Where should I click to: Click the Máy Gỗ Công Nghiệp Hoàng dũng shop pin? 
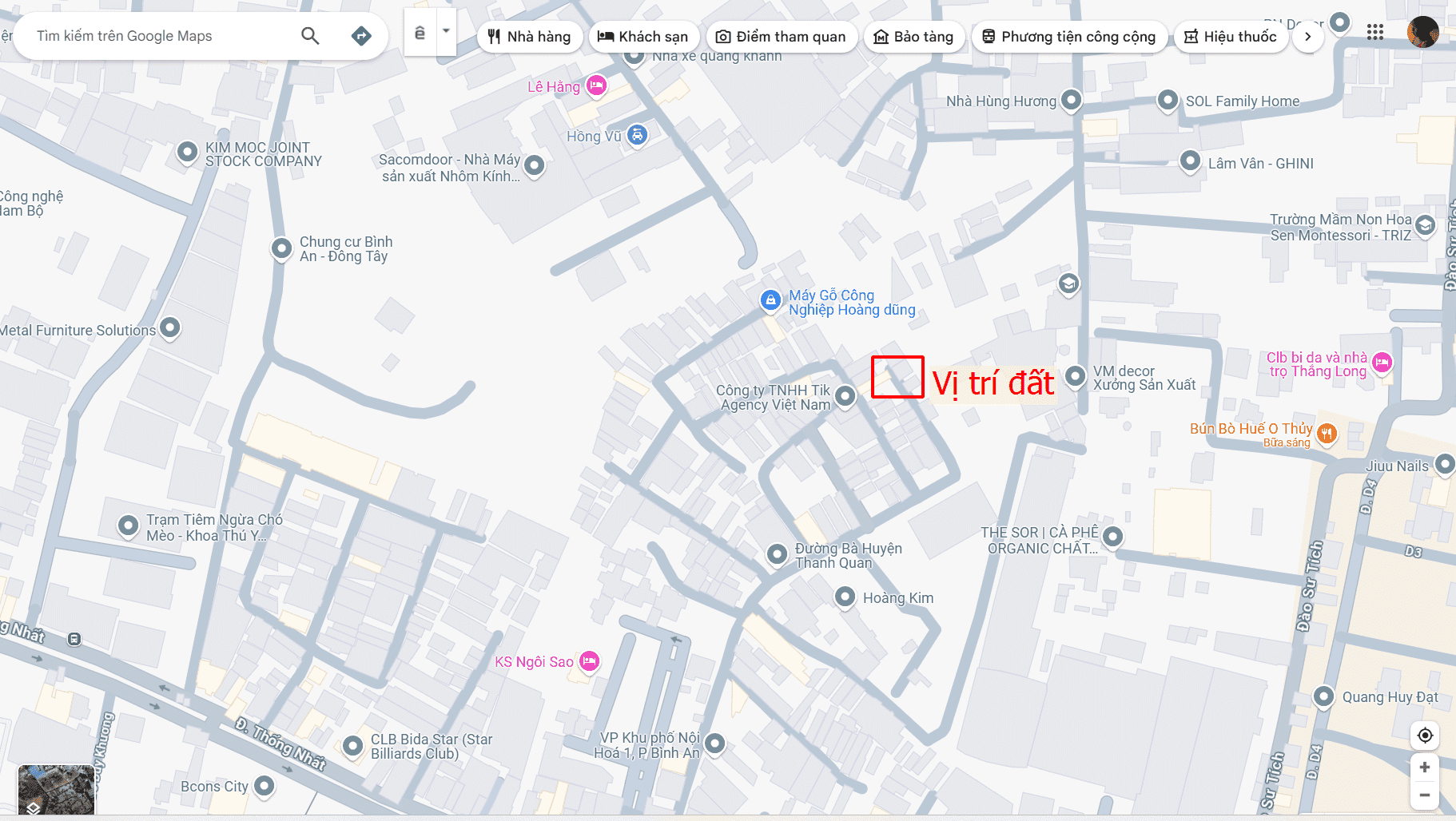tap(770, 301)
